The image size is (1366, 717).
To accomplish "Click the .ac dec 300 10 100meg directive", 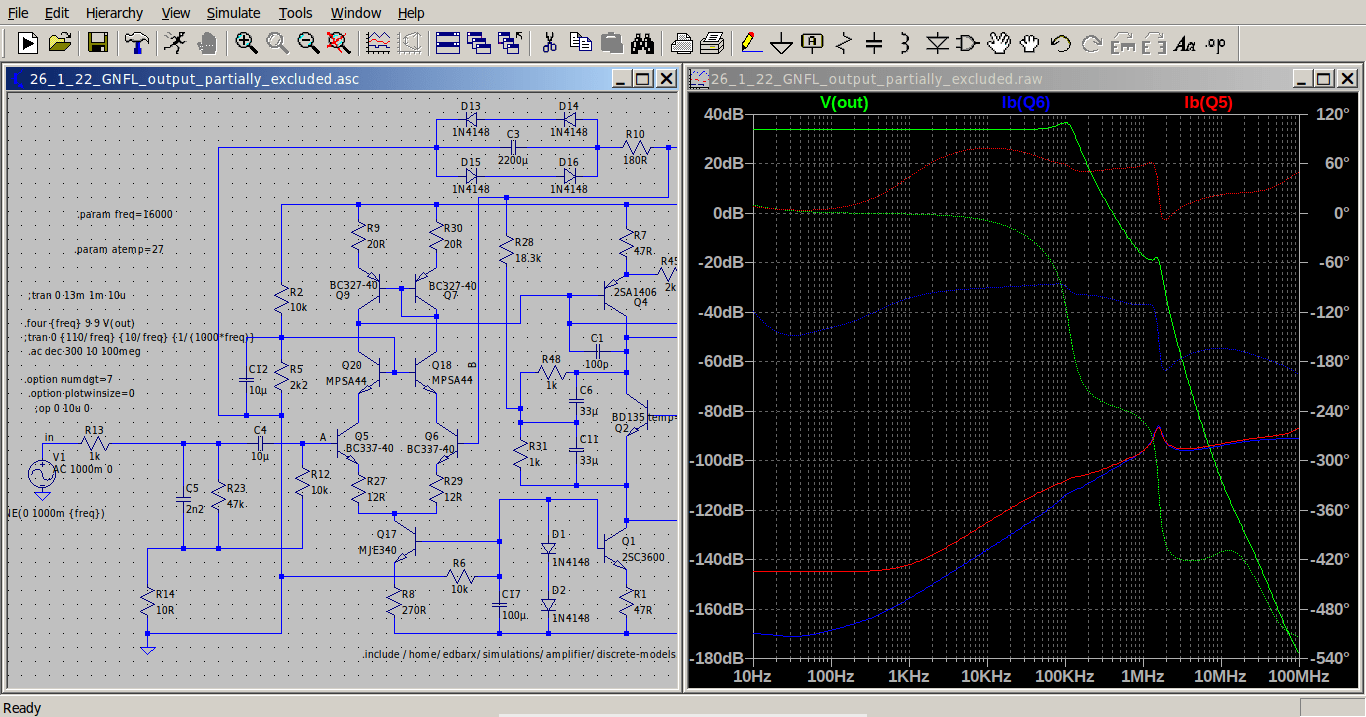I will point(85,351).
